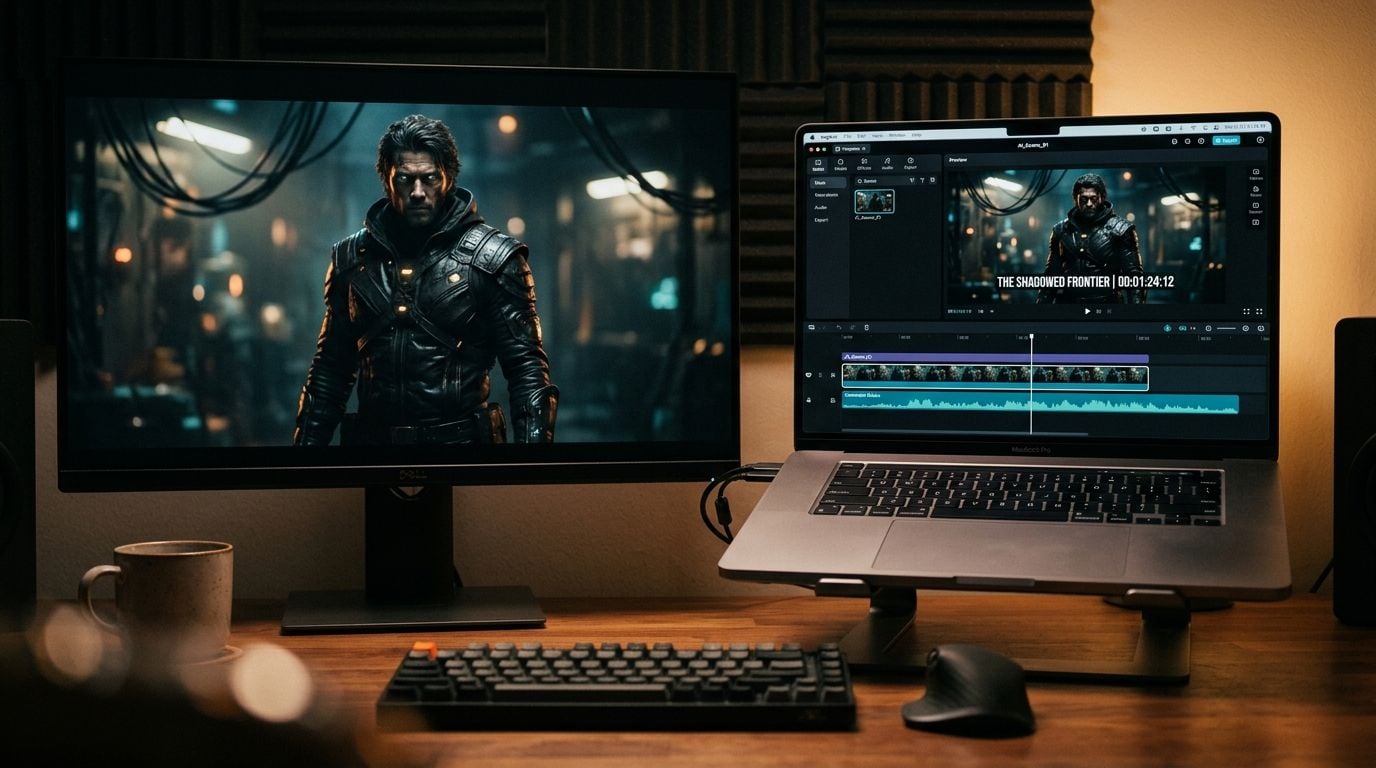Click the cyan Export button in the editor
The image size is (1376, 768).
pyautogui.click(x=1226, y=140)
